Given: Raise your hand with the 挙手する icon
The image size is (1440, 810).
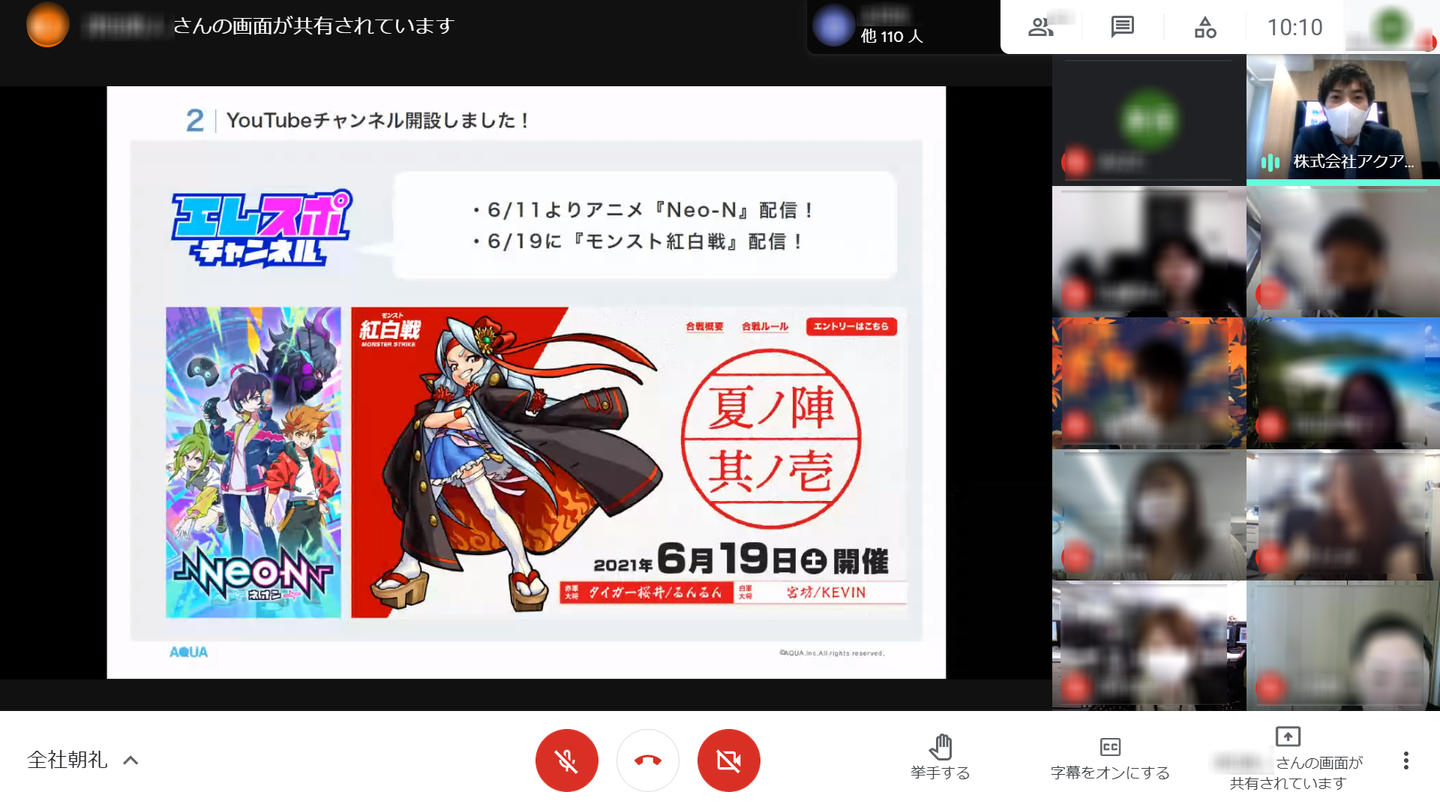Looking at the screenshot, I should pos(940,746).
